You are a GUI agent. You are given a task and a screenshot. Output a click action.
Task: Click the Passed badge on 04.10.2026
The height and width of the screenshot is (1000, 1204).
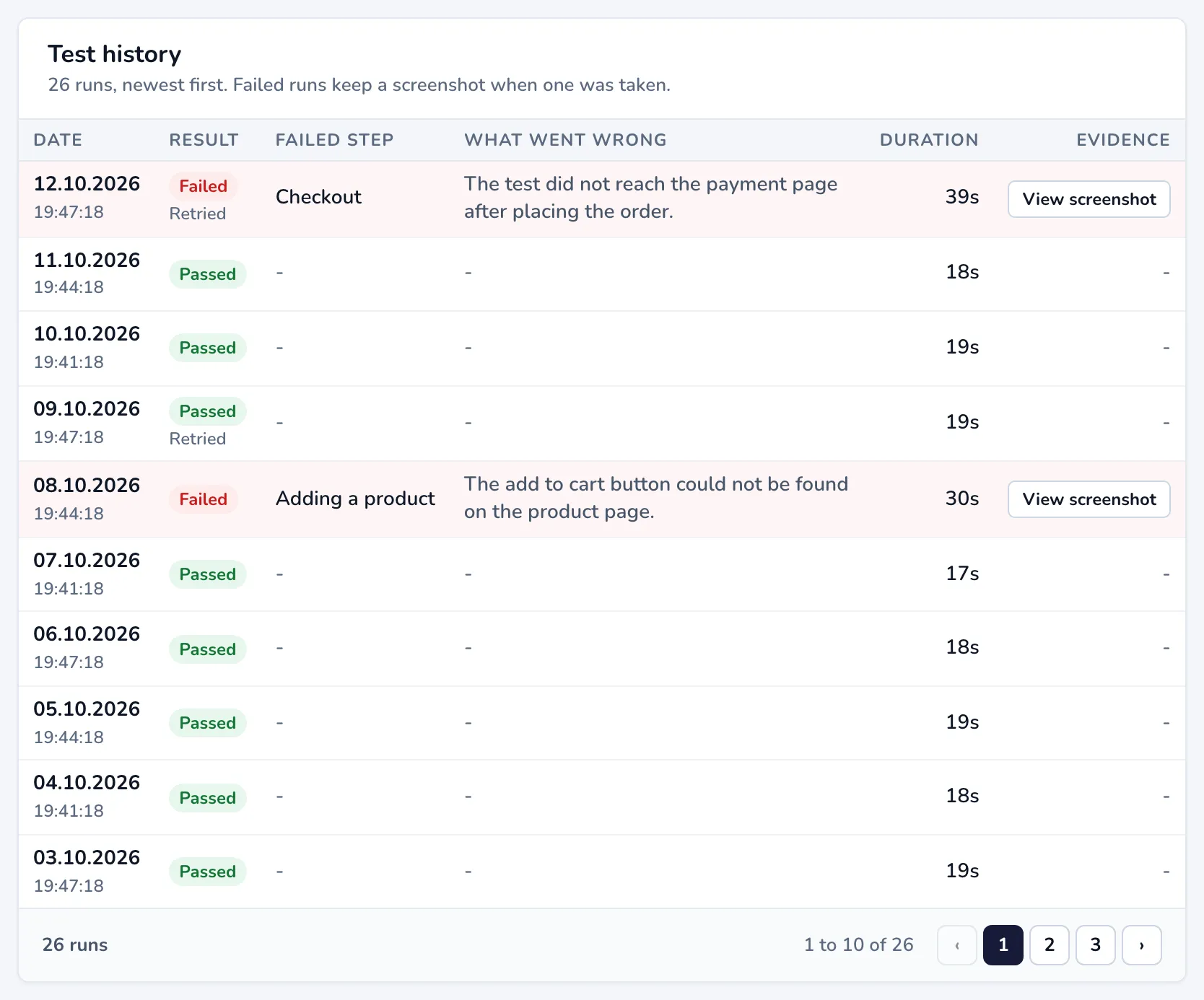pyautogui.click(x=208, y=798)
